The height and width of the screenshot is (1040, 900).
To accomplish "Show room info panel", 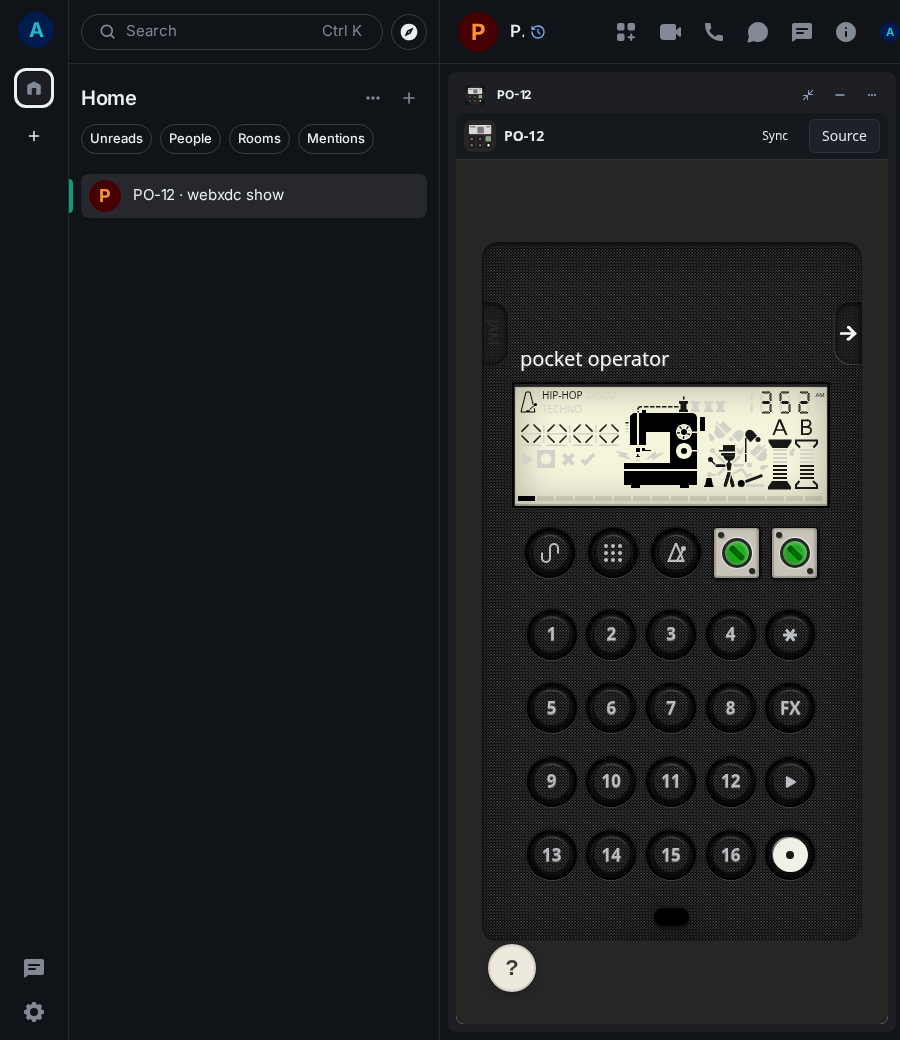I will coord(846,32).
